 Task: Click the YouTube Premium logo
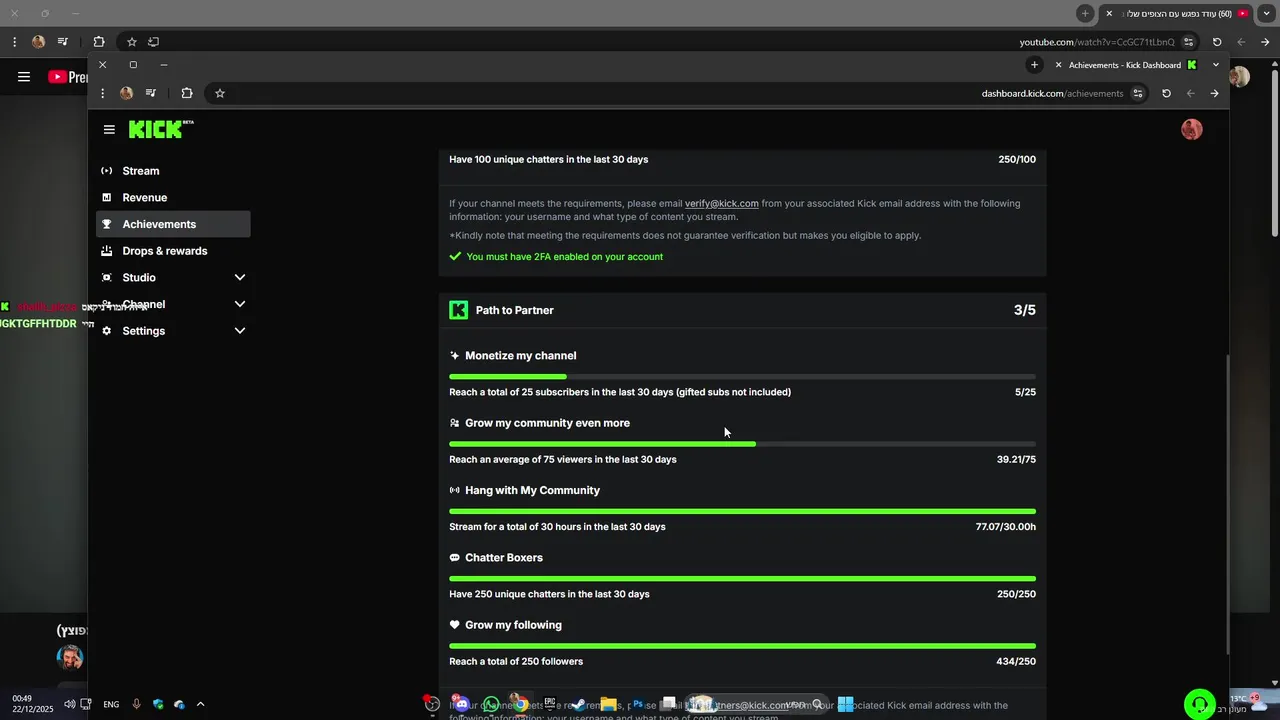(68, 77)
